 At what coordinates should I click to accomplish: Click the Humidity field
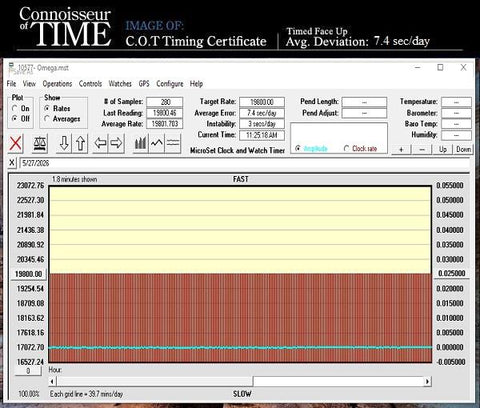point(456,135)
